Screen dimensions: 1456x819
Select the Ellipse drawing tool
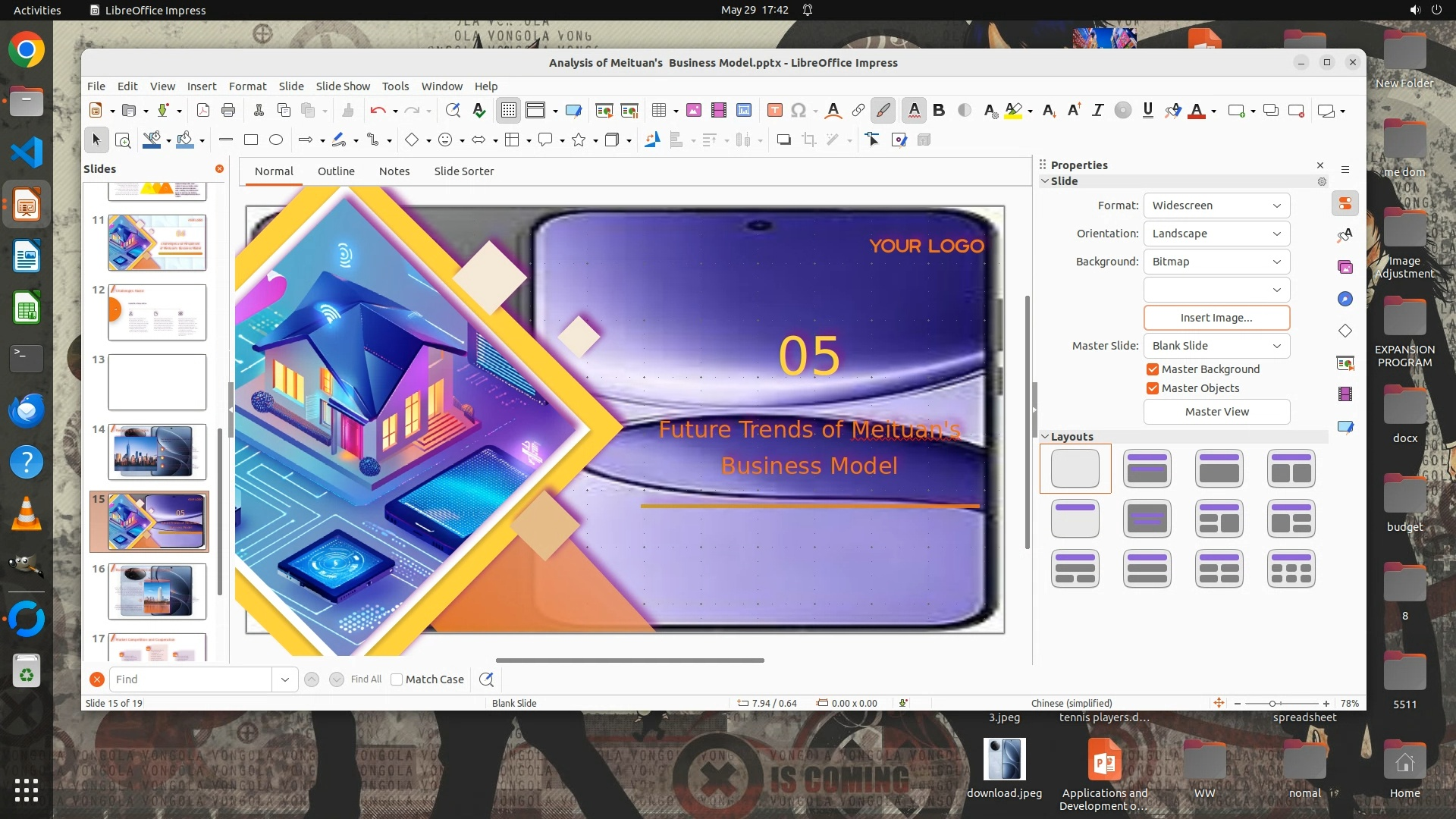pos(276,140)
